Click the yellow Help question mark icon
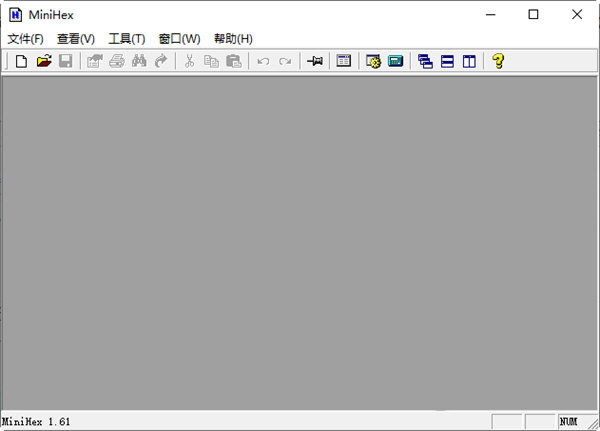This screenshot has height=431, width=600. coord(497,62)
